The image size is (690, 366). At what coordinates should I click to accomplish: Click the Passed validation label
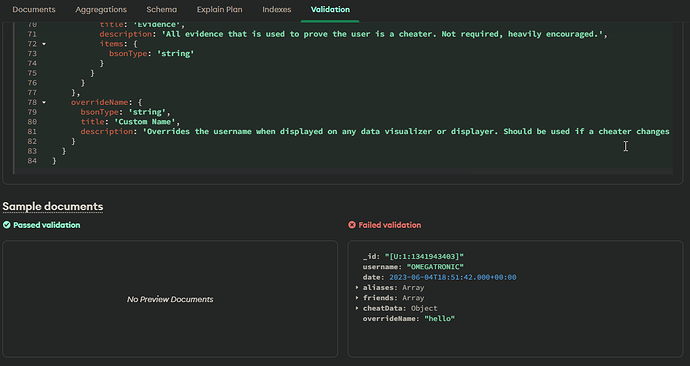point(47,225)
